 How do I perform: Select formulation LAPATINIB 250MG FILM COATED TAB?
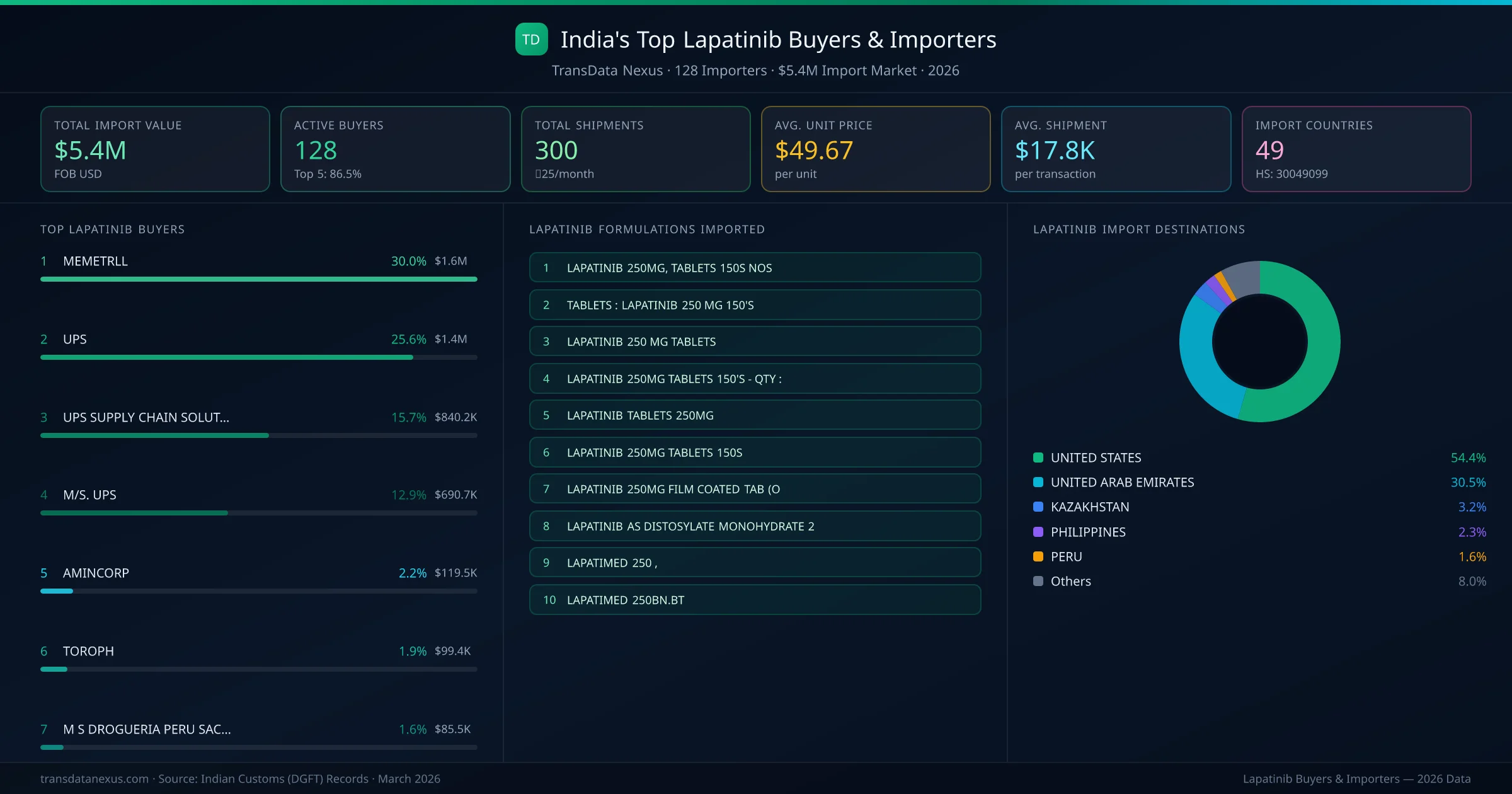coord(755,489)
